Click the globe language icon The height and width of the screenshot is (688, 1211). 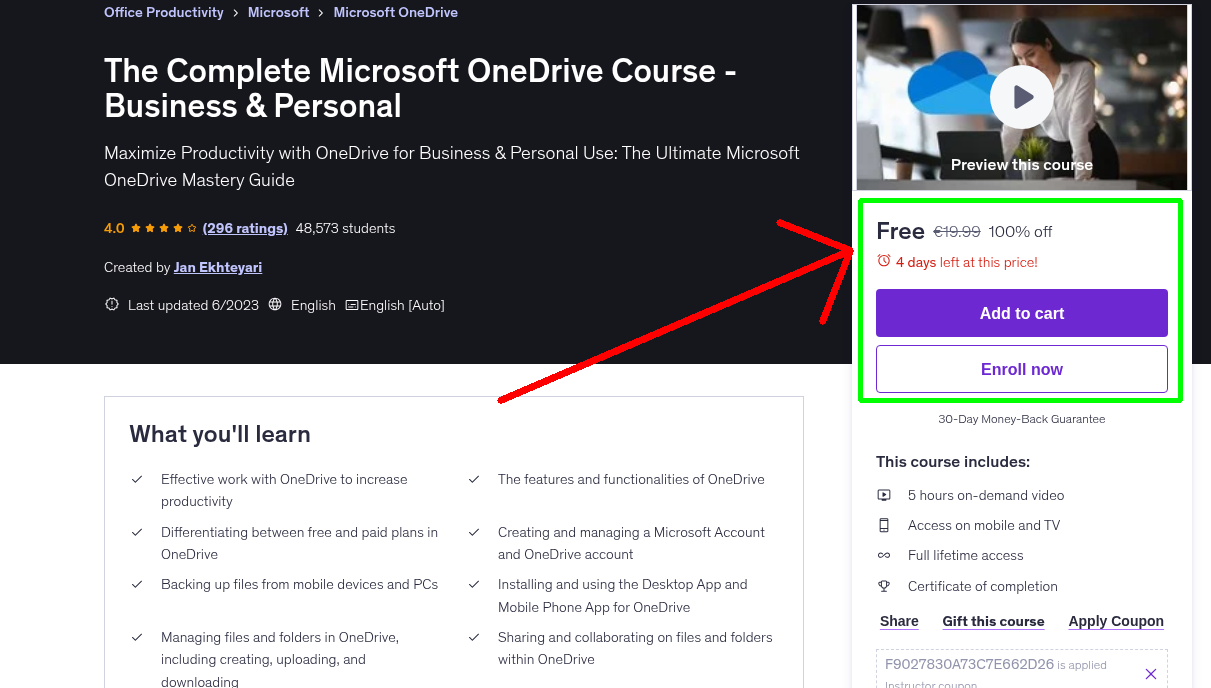coord(276,305)
